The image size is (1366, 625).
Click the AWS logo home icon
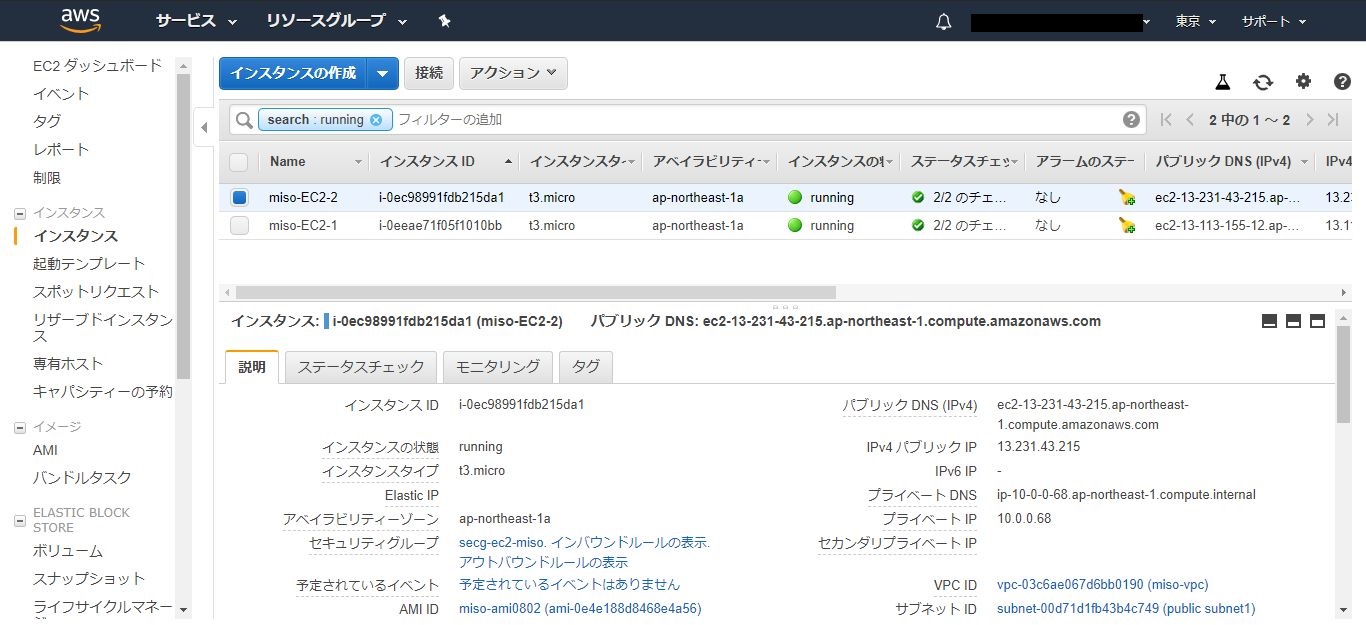pos(80,20)
